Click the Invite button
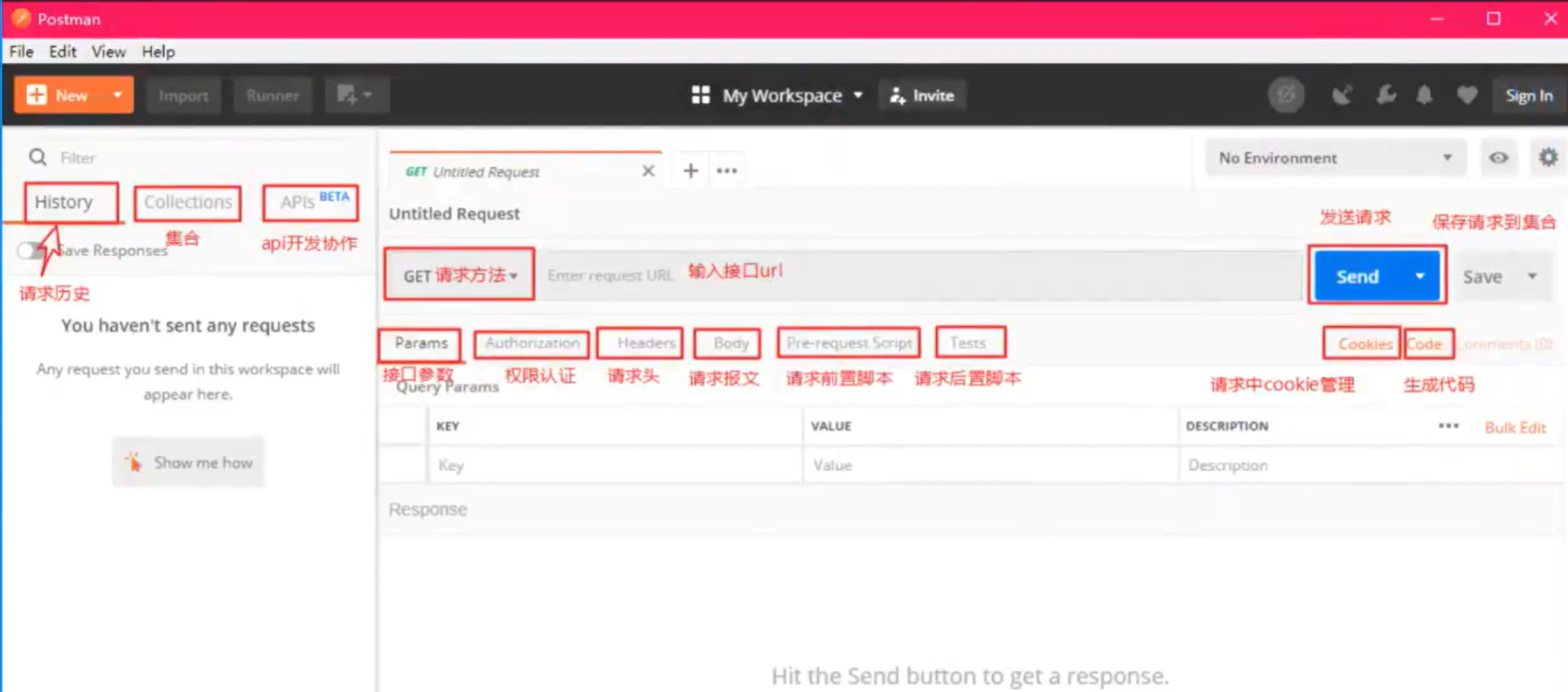1568x692 pixels. point(922,95)
